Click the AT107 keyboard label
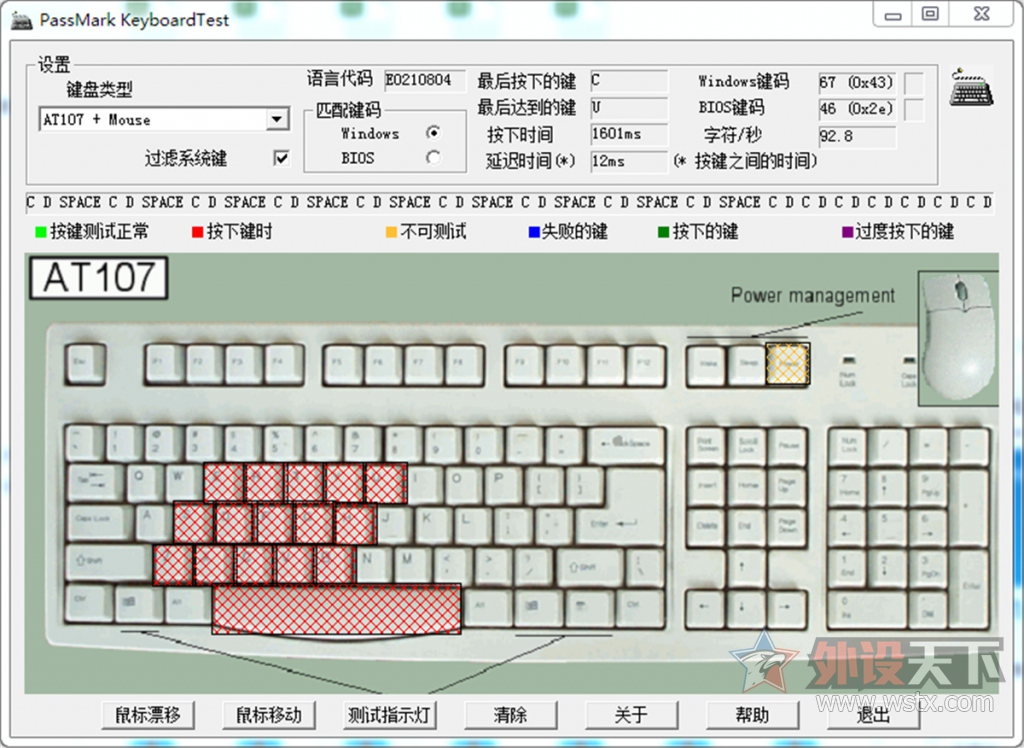 [99, 278]
